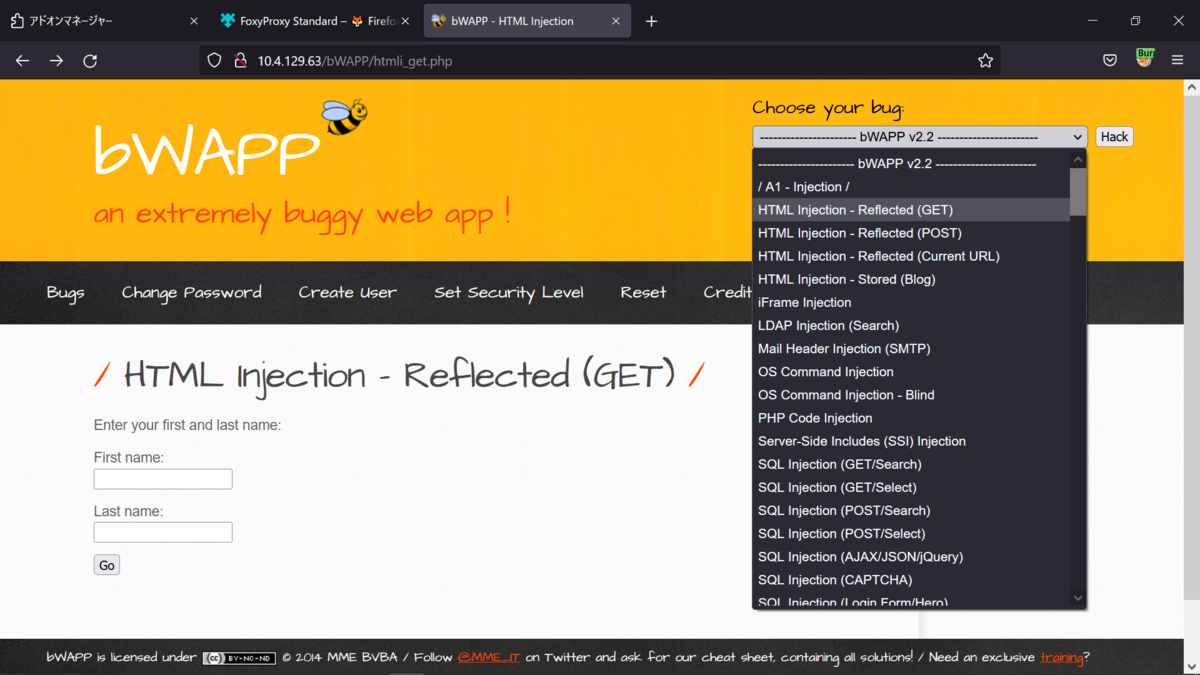The width and height of the screenshot is (1200, 675).
Task: Click the Reset menu item
Action: coord(643,292)
